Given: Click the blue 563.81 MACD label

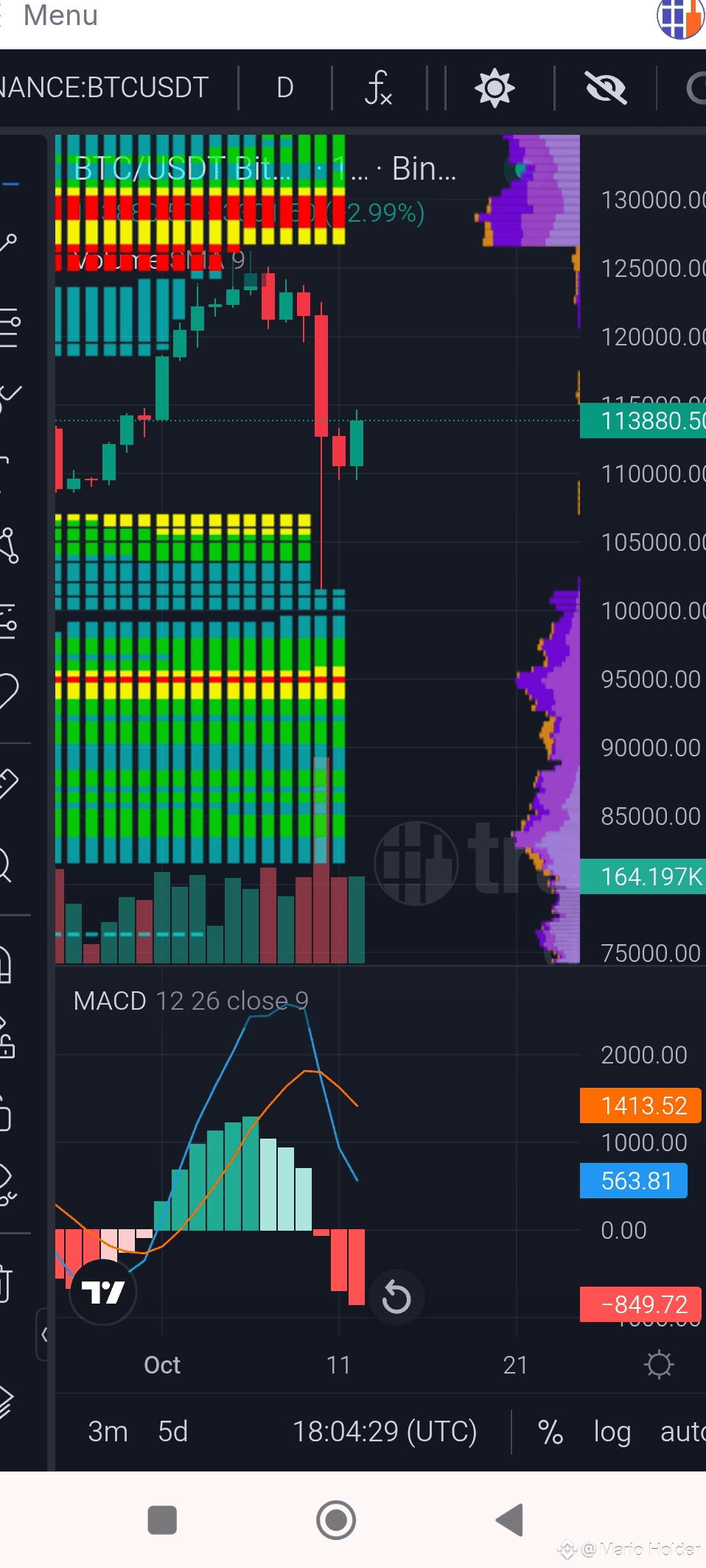Looking at the screenshot, I should point(633,1181).
